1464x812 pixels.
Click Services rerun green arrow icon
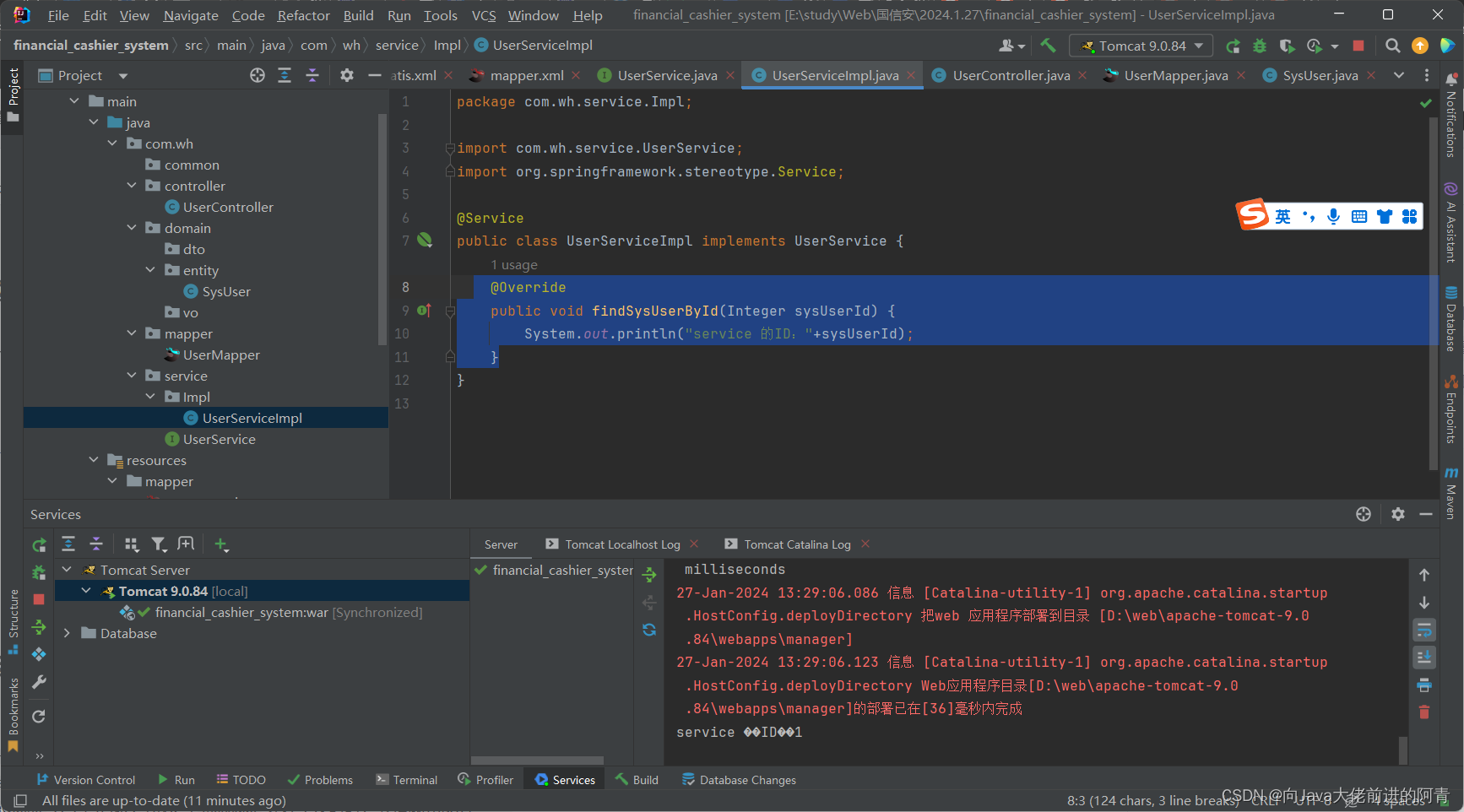click(x=39, y=545)
